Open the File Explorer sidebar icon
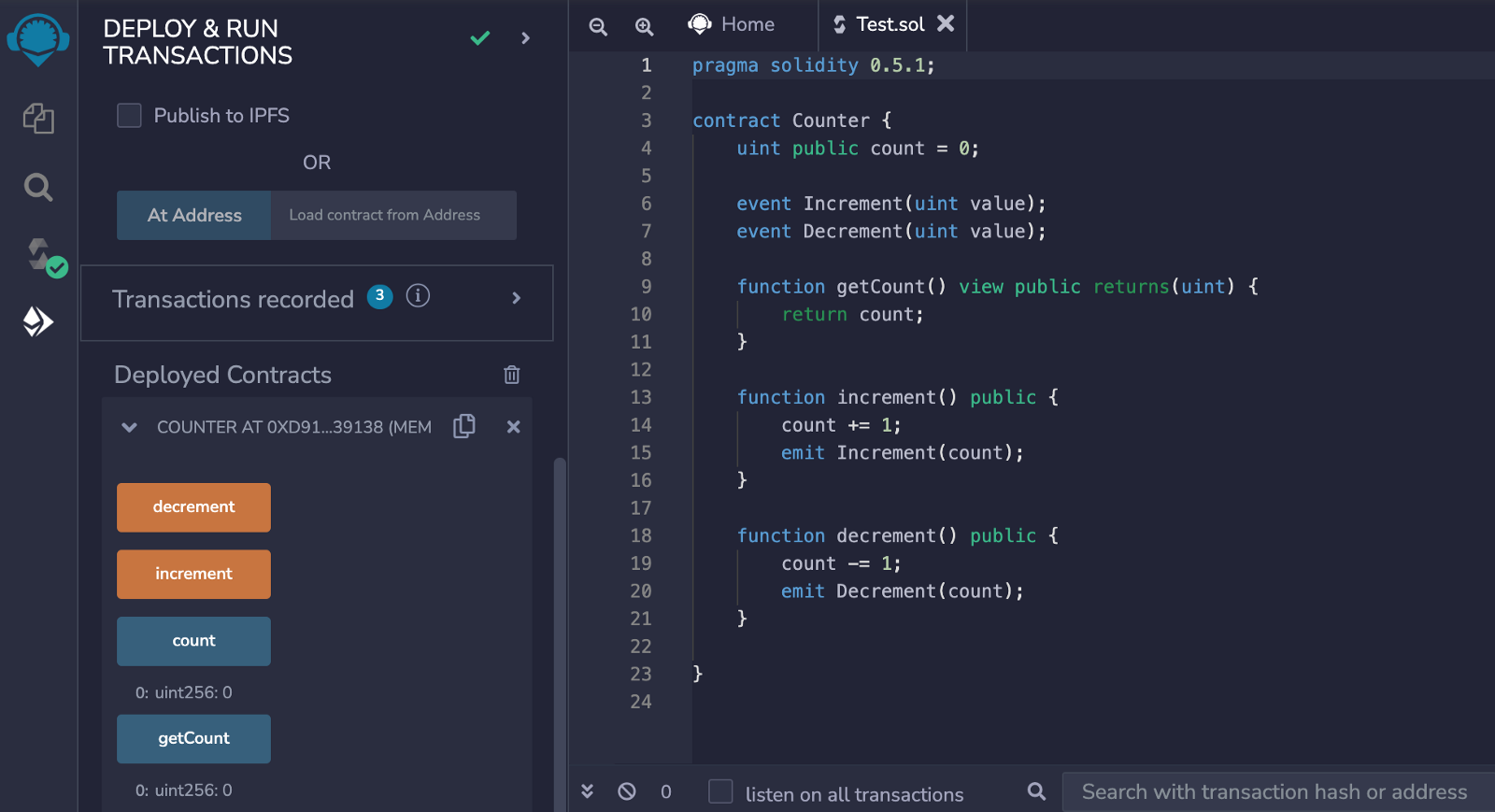The image size is (1495, 812). click(38, 119)
